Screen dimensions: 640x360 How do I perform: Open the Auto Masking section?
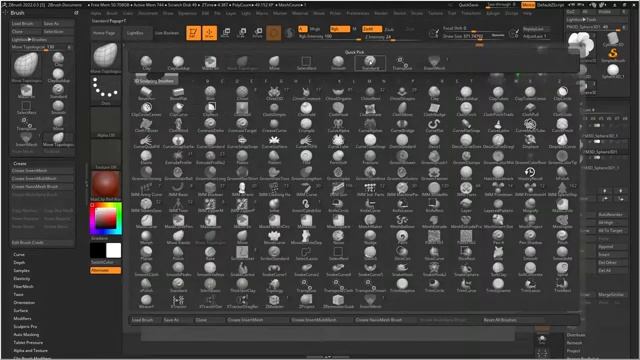[27, 334]
